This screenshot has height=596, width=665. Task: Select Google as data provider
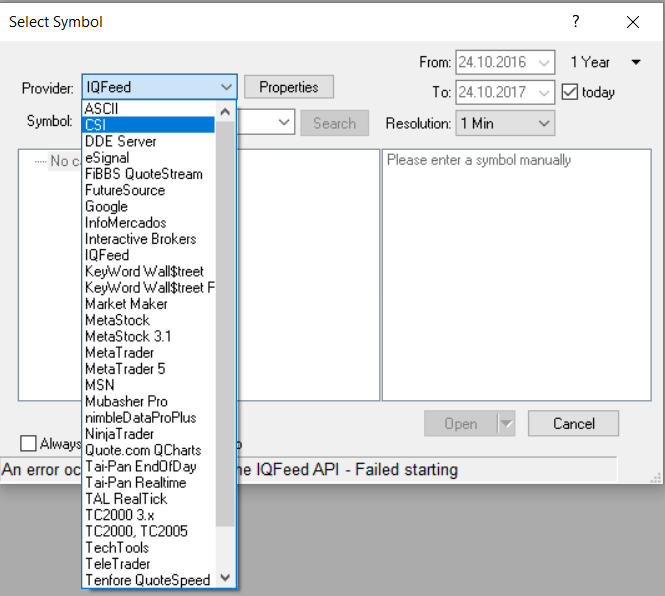[x=106, y=207]
